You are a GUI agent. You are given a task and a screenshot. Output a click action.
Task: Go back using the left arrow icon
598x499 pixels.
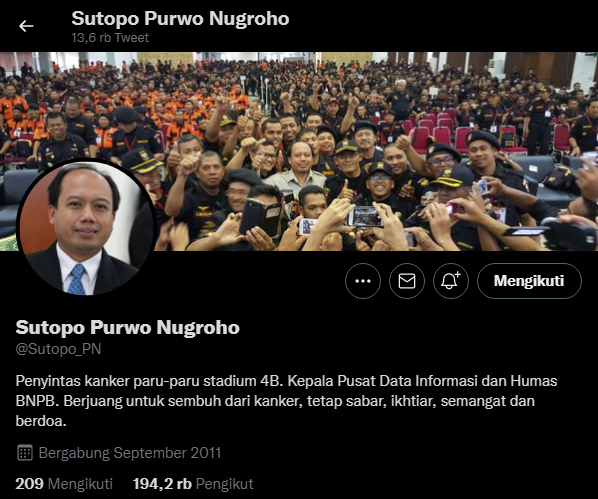click(x=26, y=26)
